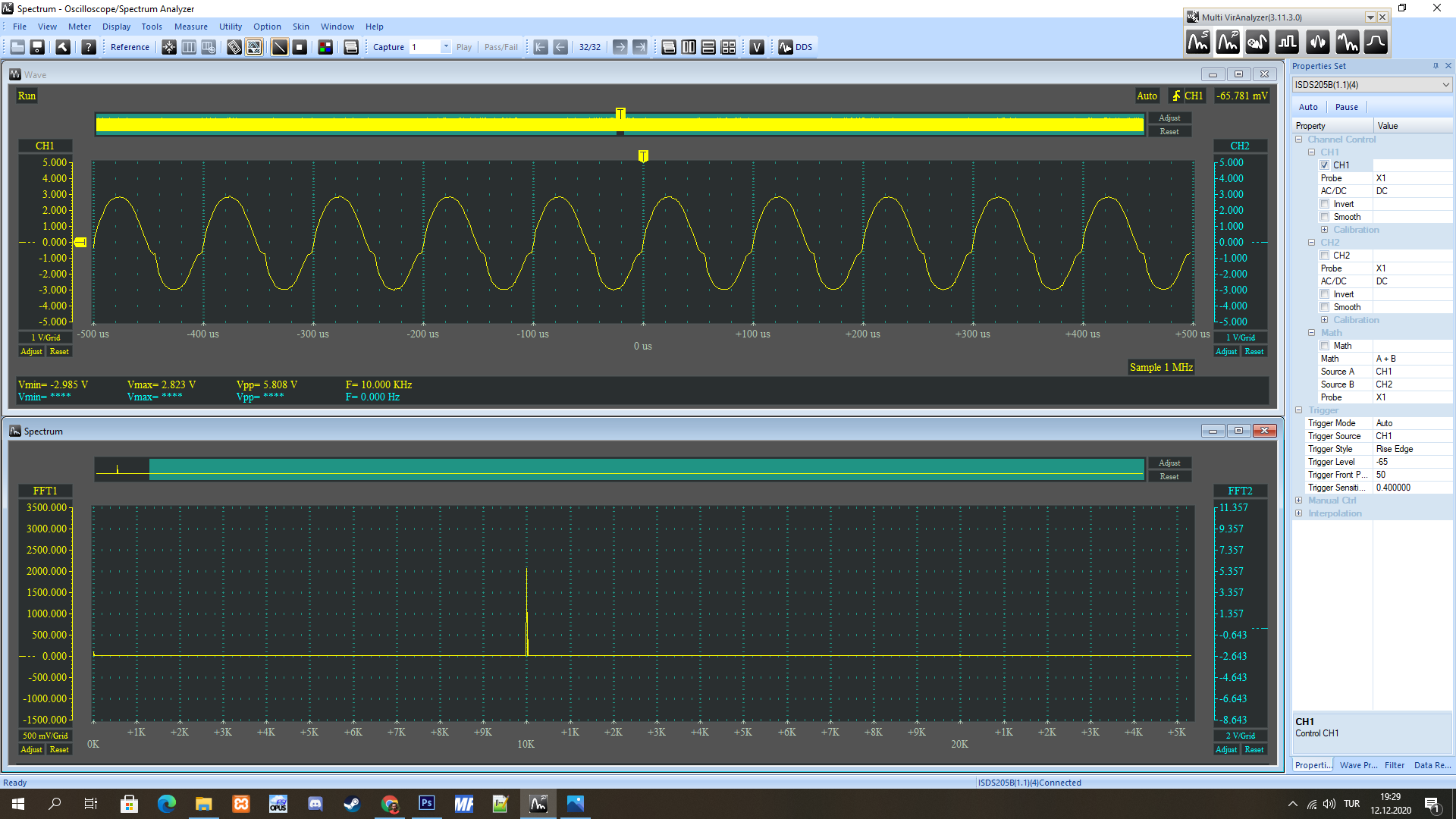
Task: Click the four-pane grid window layout icon
Action: pyautogui.click(x=728, y=47)
